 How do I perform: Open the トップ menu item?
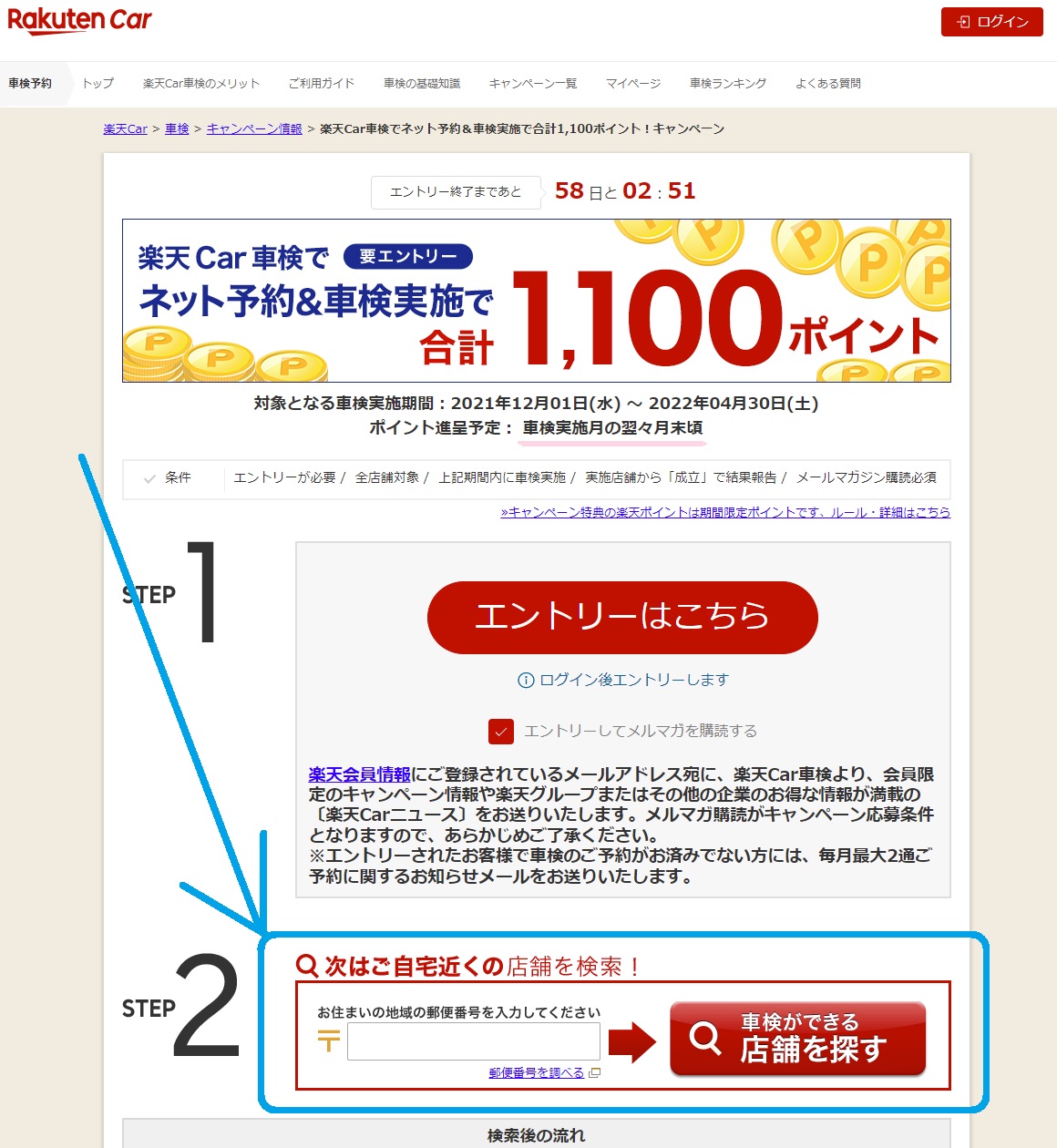[x=98, y=84]
